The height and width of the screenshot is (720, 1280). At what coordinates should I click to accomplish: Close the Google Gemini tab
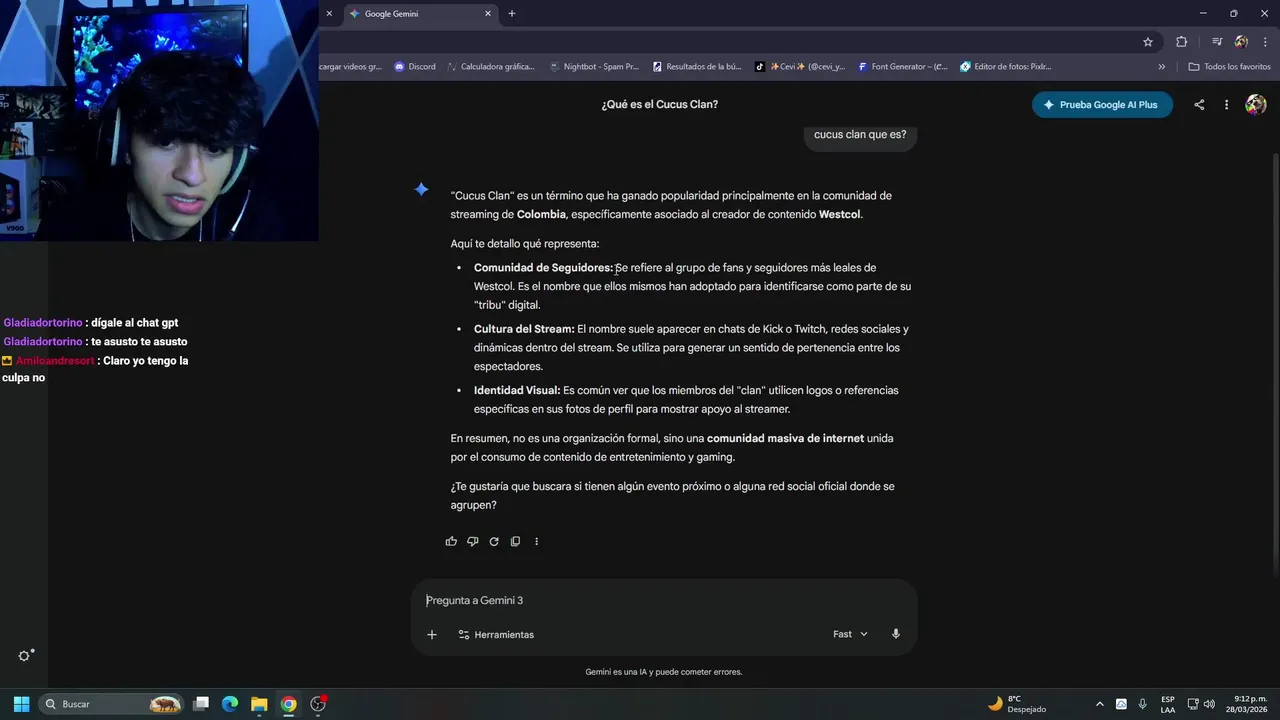tap(488, 14)
